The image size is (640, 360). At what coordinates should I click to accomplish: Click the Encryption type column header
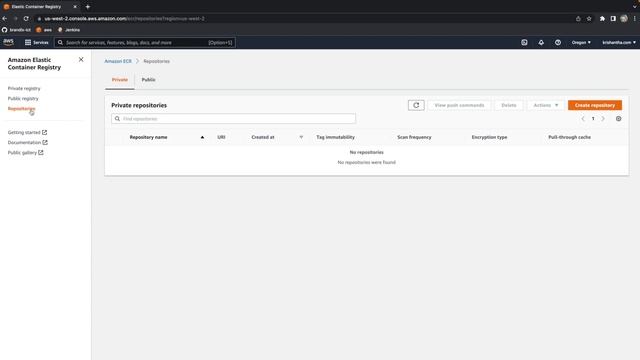pos(489,137)
